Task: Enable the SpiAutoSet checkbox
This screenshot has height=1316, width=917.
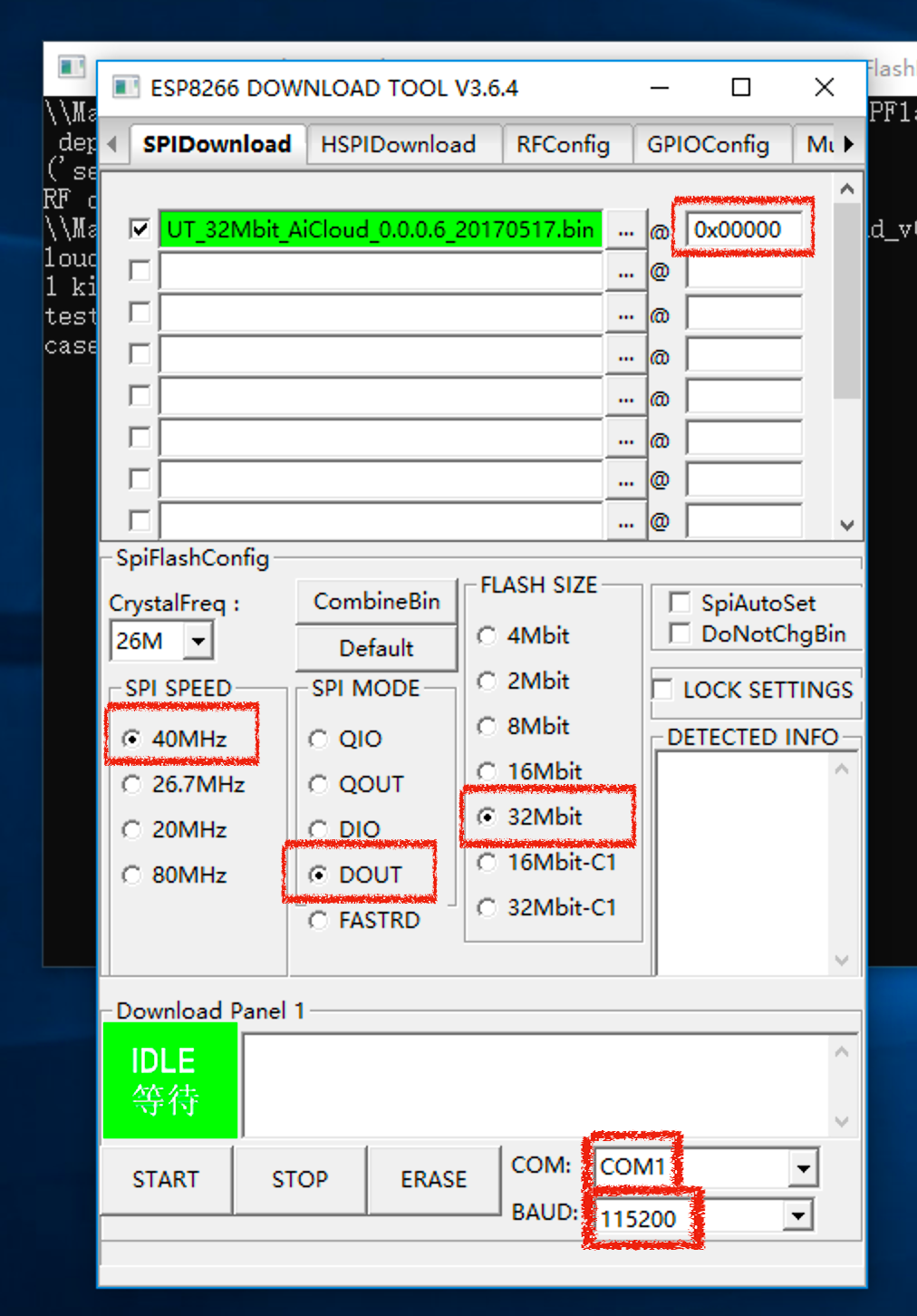Action: tap(680, 603)
